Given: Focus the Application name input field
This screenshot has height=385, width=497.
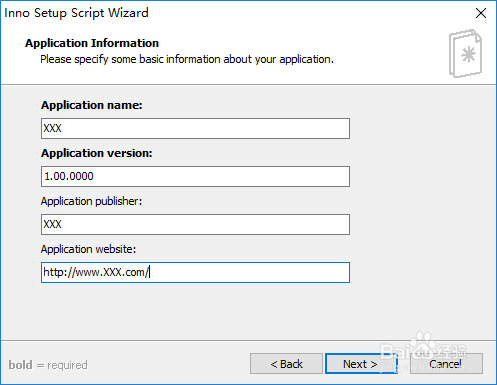Looking at the screenshot, I should point(195,128).
